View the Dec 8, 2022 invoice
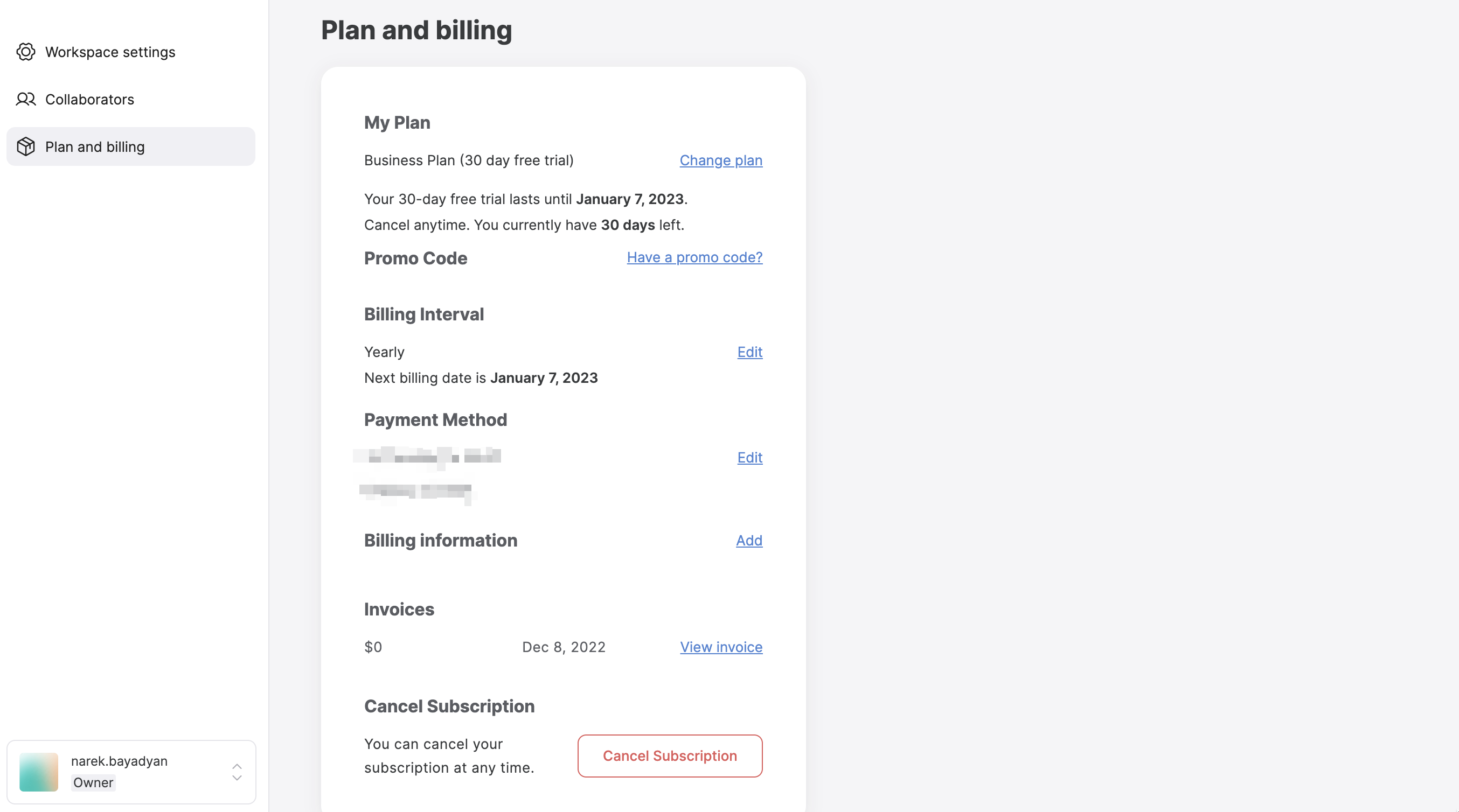 [x=721, y=647]
